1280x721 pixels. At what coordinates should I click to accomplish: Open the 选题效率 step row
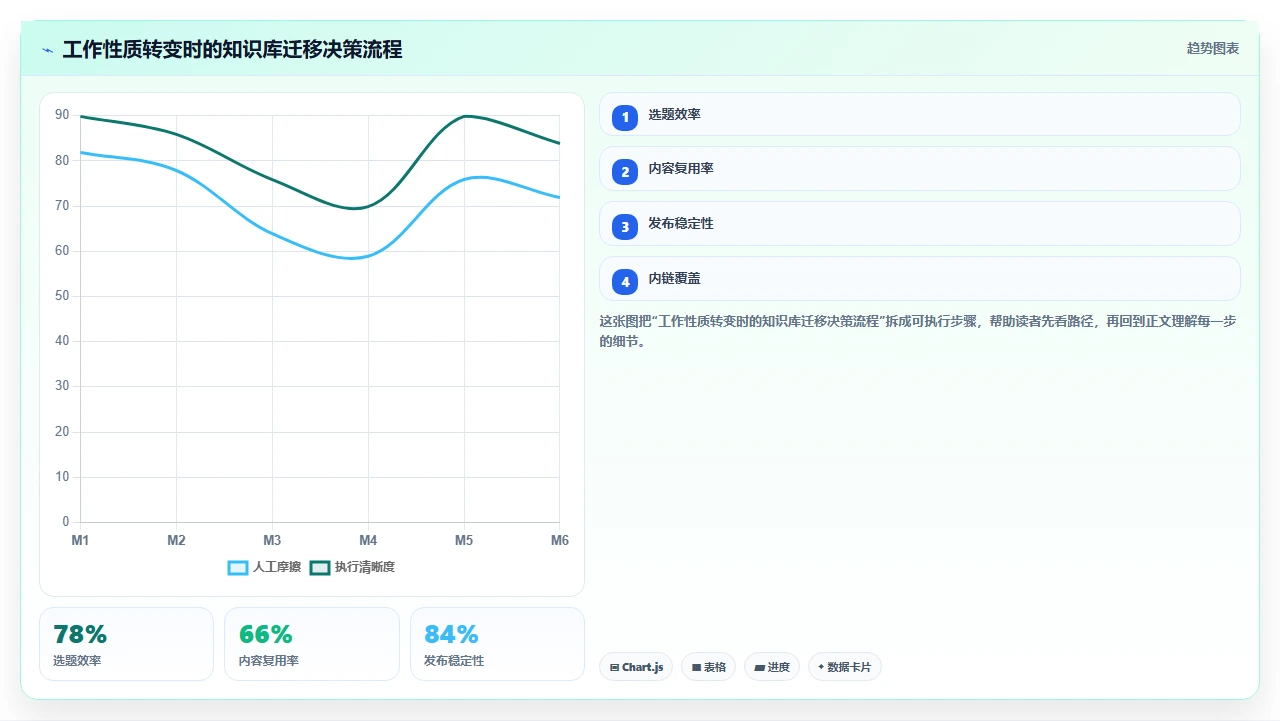click(920, 114)
